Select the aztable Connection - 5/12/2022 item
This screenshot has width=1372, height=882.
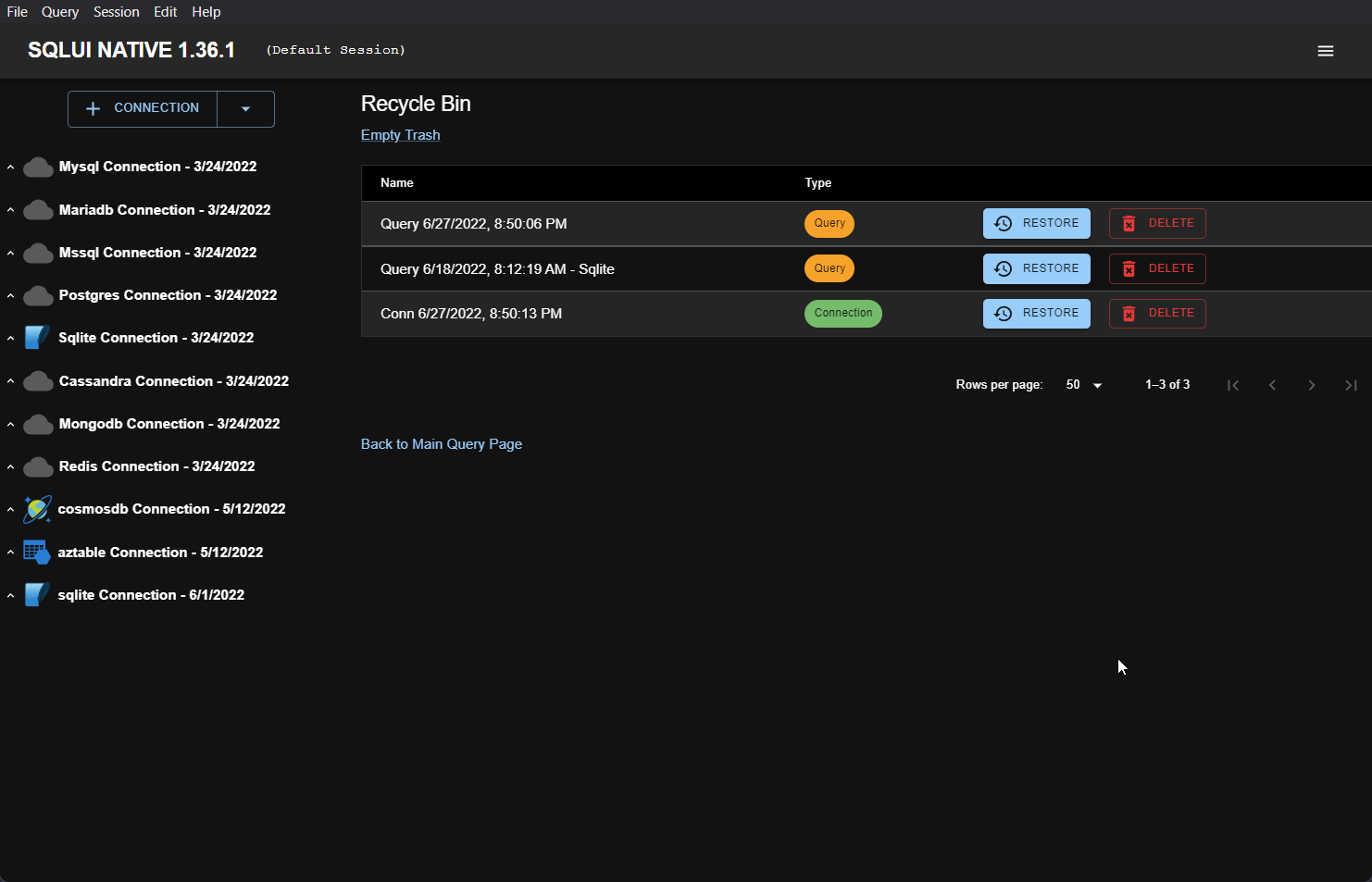pyautogui.click(x=160, y=553)
